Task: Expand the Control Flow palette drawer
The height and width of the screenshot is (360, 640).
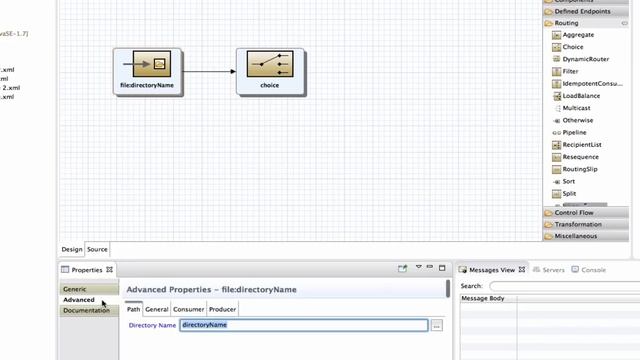Action: 585,213
